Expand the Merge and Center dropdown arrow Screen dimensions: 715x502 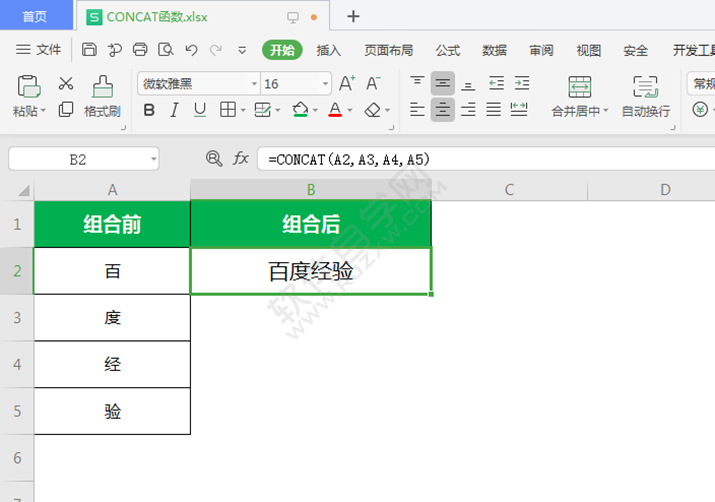click(x=606, y=110)
